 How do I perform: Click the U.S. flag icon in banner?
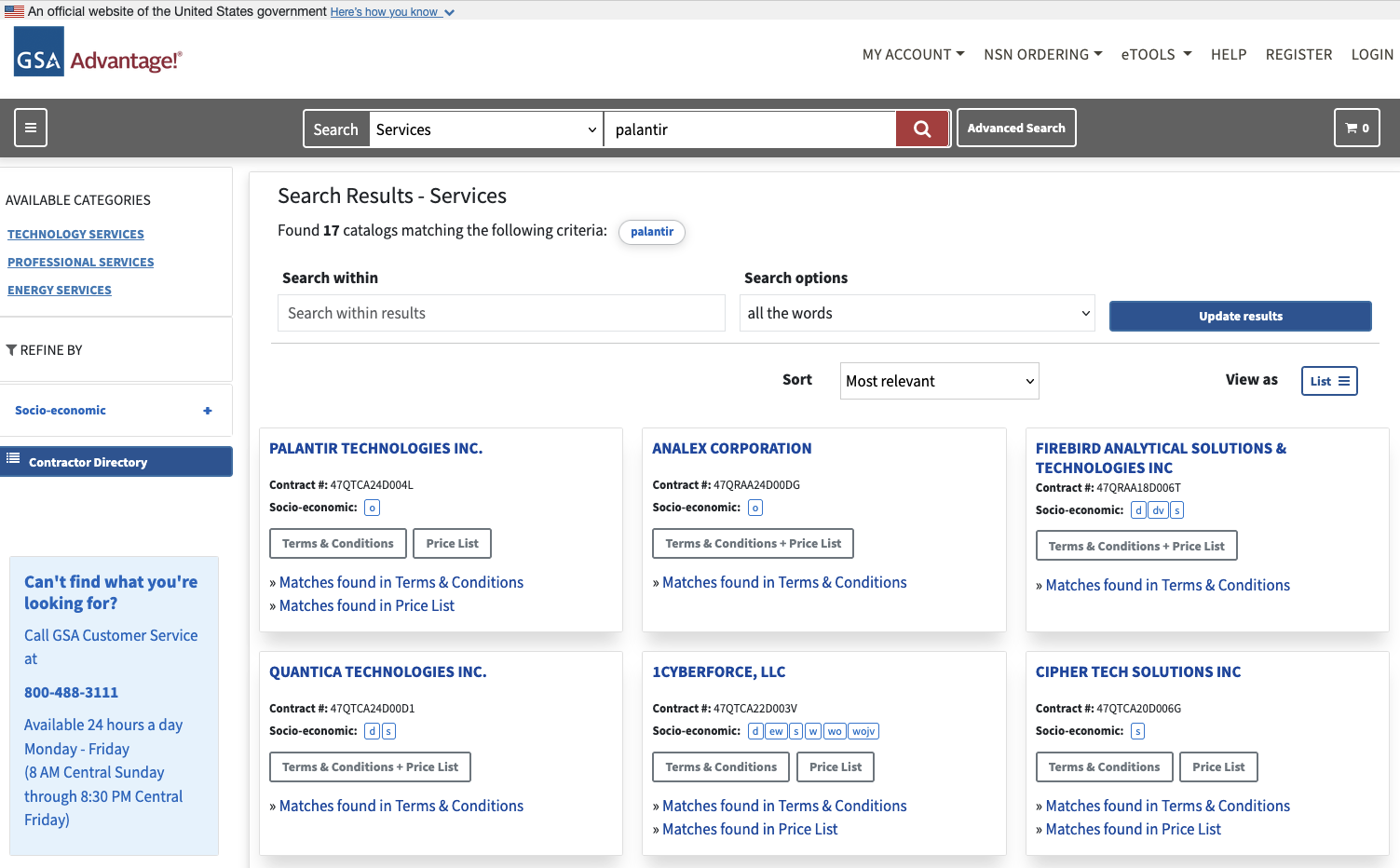click(x=12, y=11)
